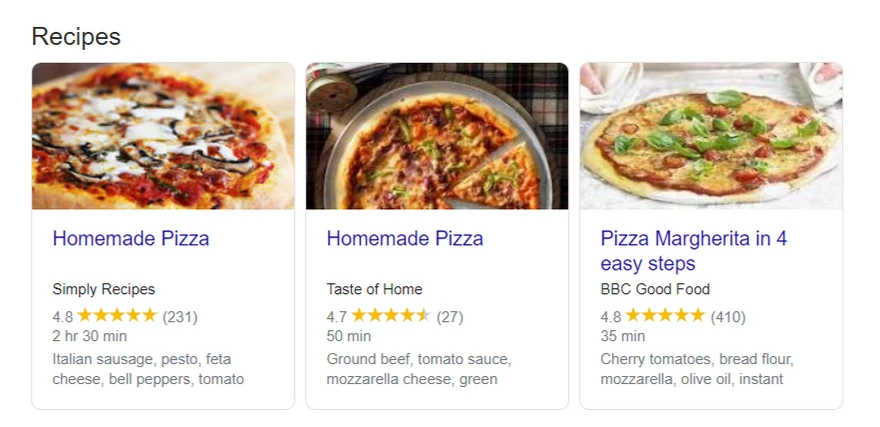Open Pizza Margherita in 4 easy steps
This screenshot has height=427, width=880.
[693, 251]
